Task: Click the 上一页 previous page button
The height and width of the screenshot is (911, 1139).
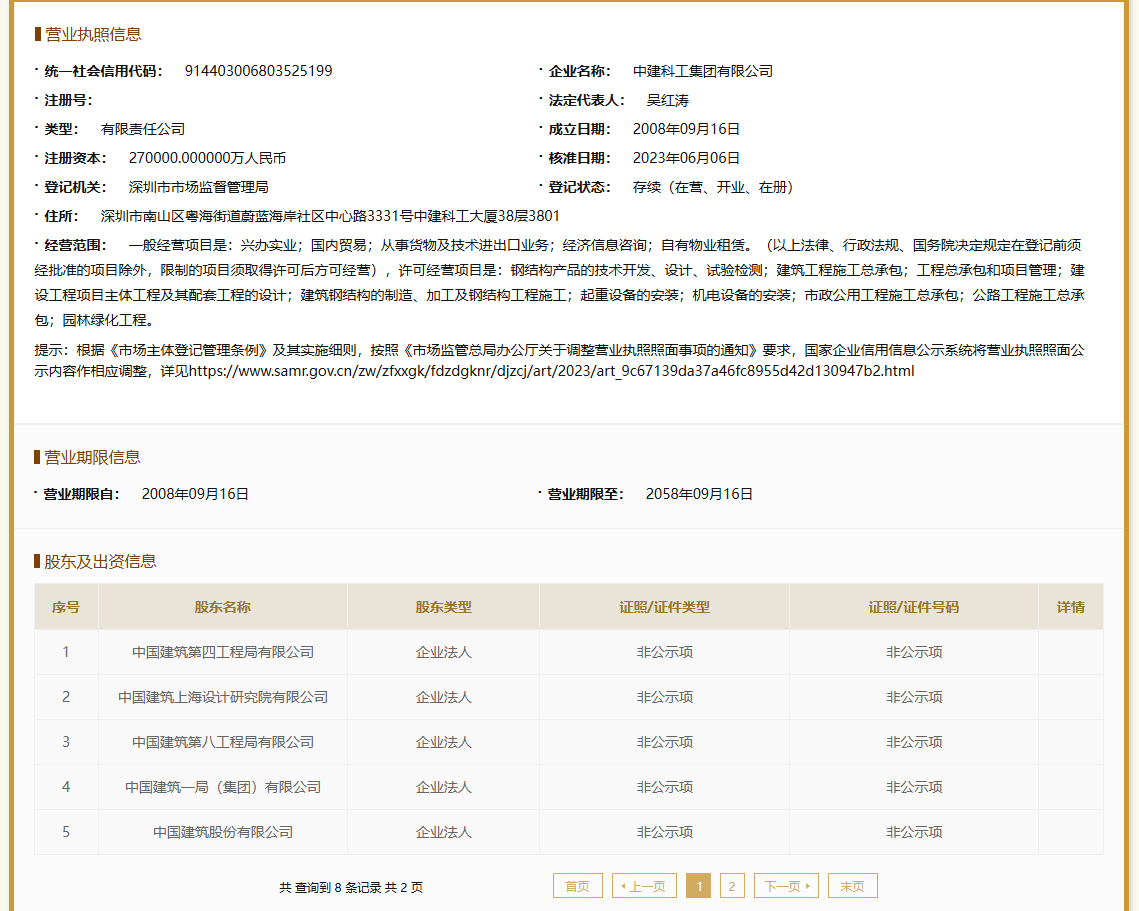Action: 644,886
